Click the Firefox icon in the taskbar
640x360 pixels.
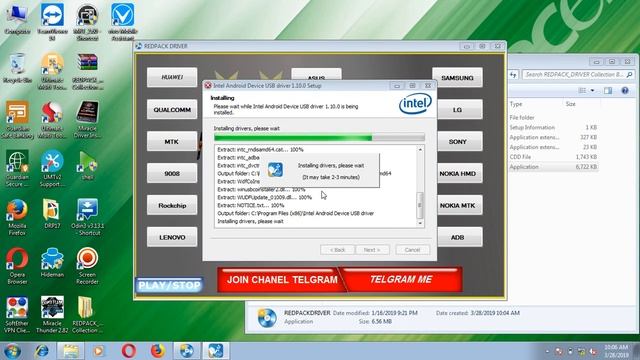(158, 351)
